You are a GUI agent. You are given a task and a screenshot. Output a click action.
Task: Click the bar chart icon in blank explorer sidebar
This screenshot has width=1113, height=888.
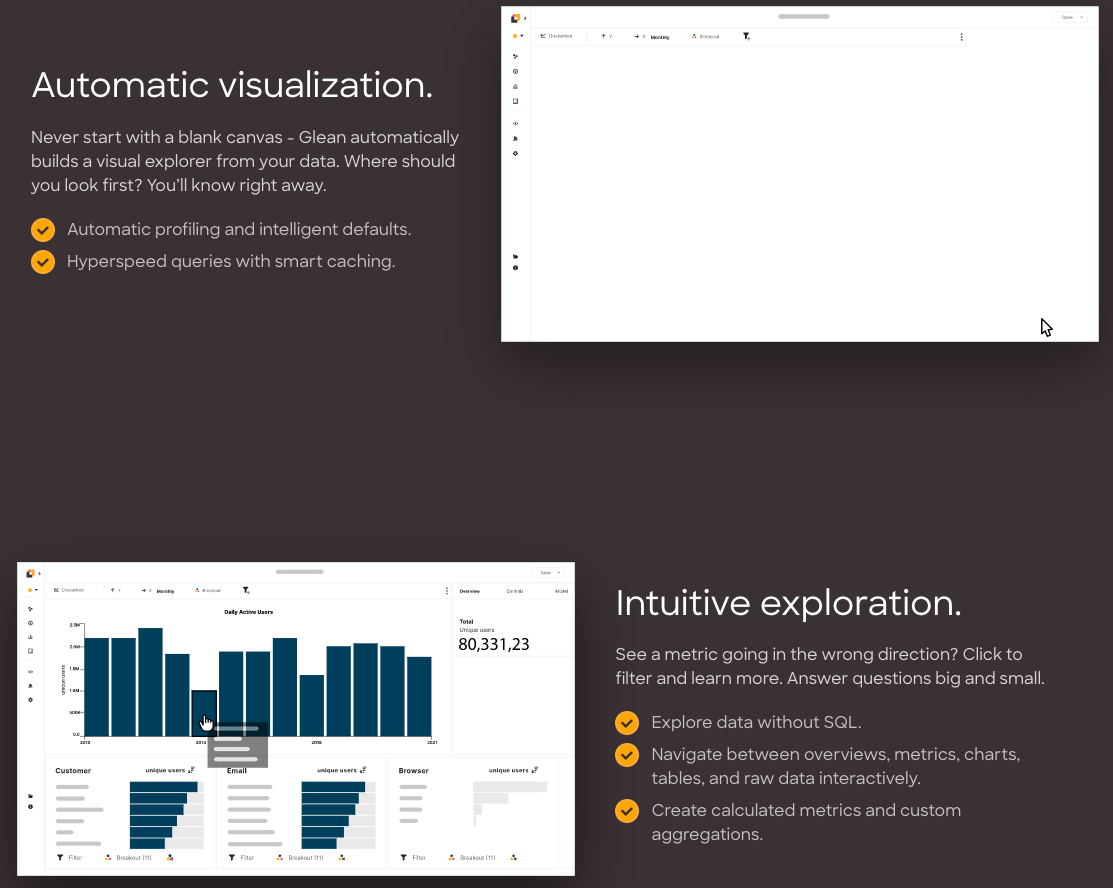coord(515,87)
